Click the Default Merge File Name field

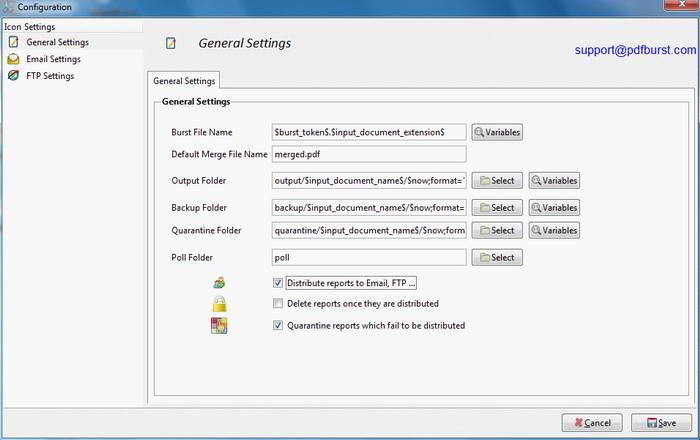369,154
